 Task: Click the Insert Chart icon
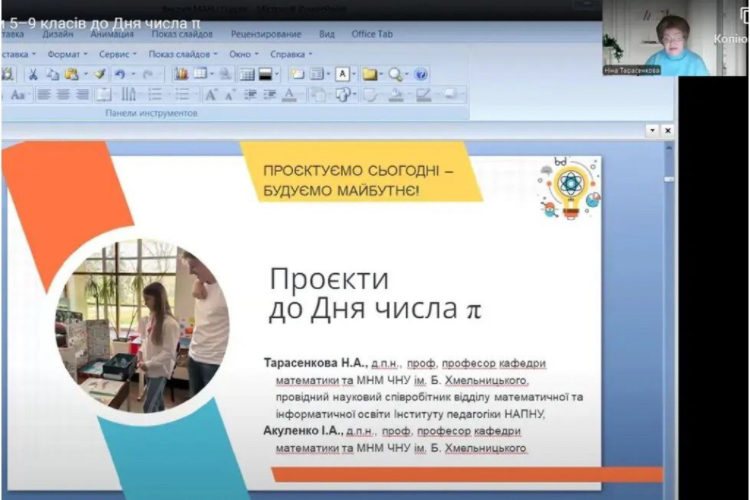[x=181, y=74]
